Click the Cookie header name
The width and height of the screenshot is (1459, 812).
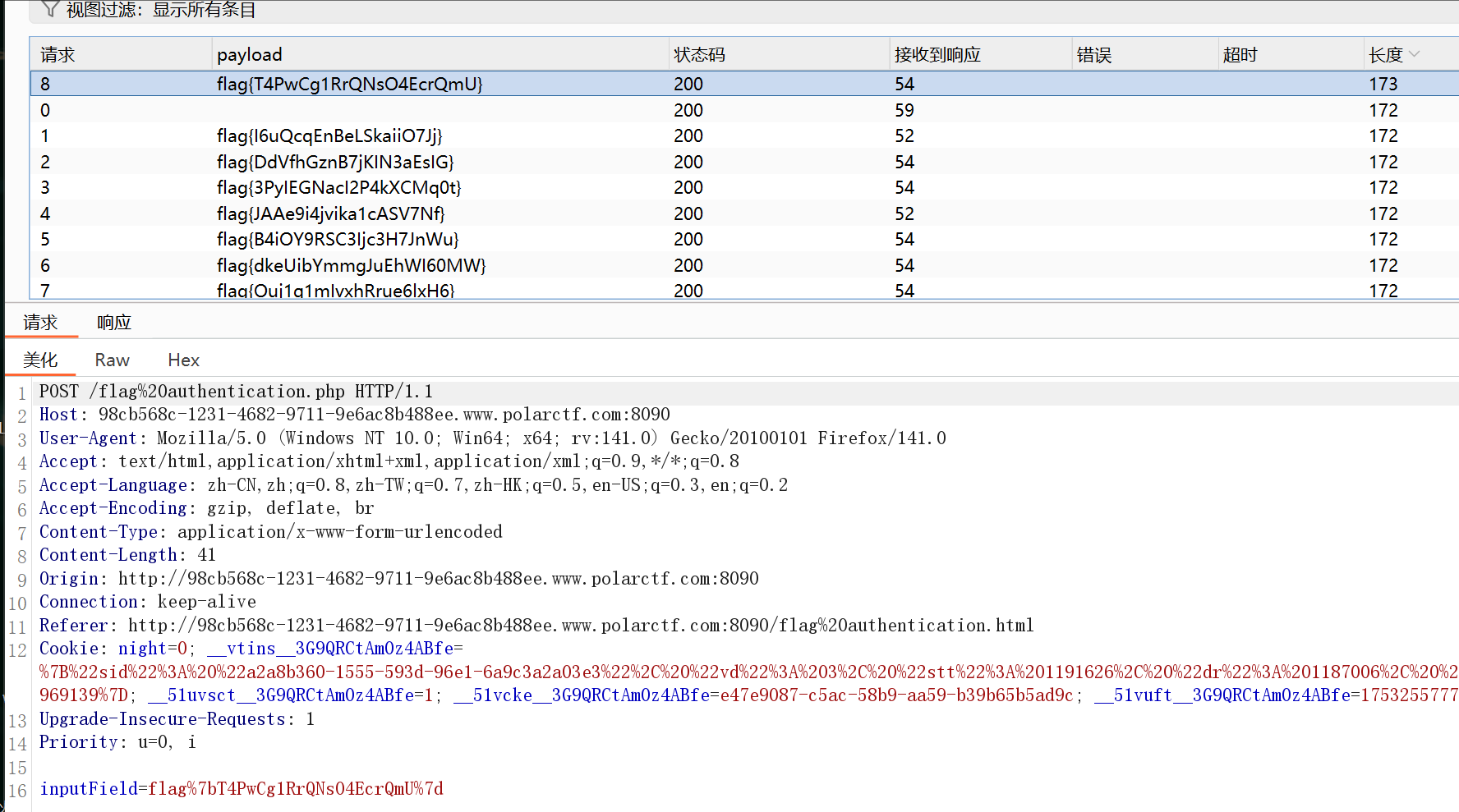click(x=69, y=649)
